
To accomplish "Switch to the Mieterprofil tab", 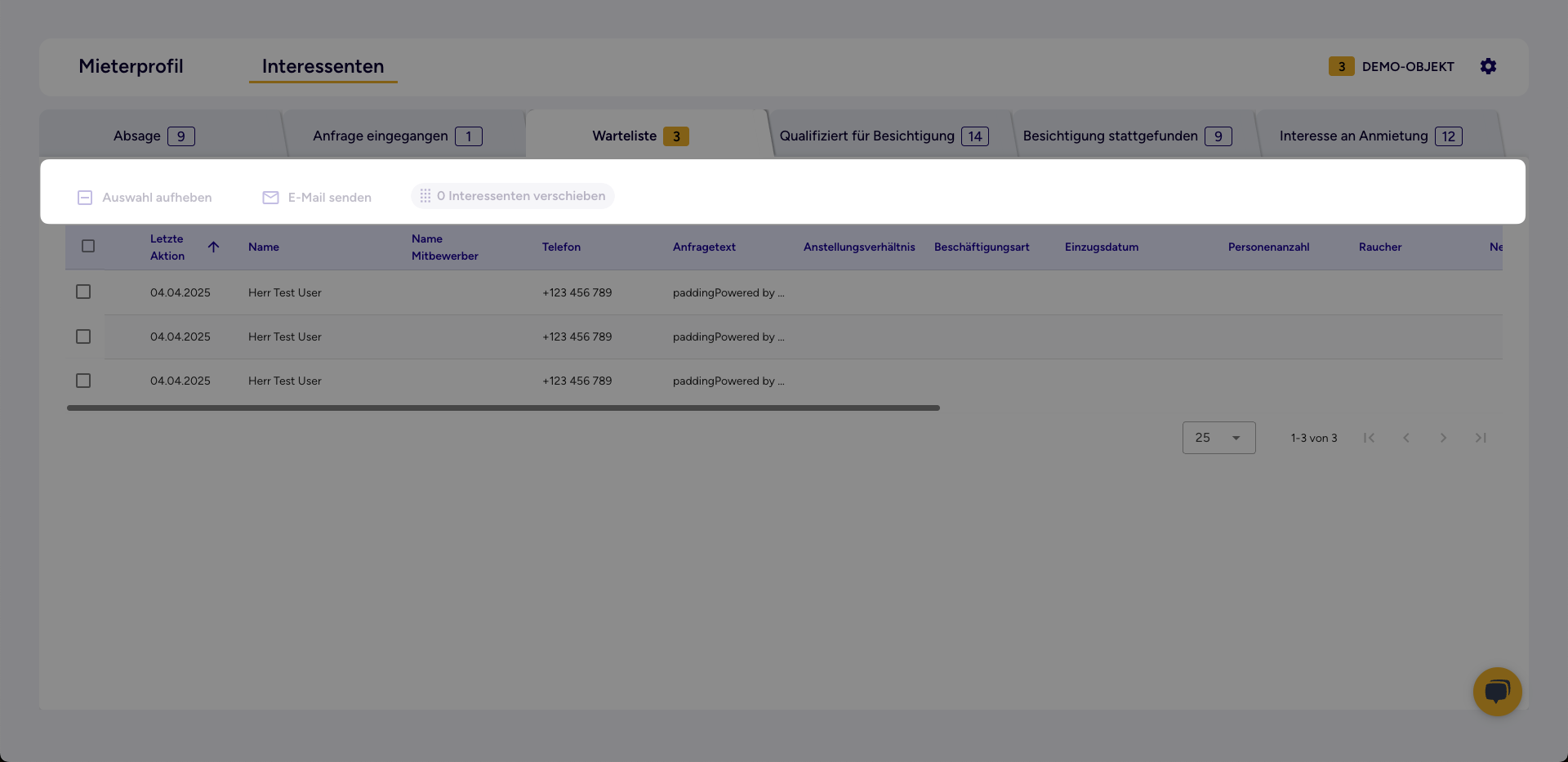I will tap(131, 66).
